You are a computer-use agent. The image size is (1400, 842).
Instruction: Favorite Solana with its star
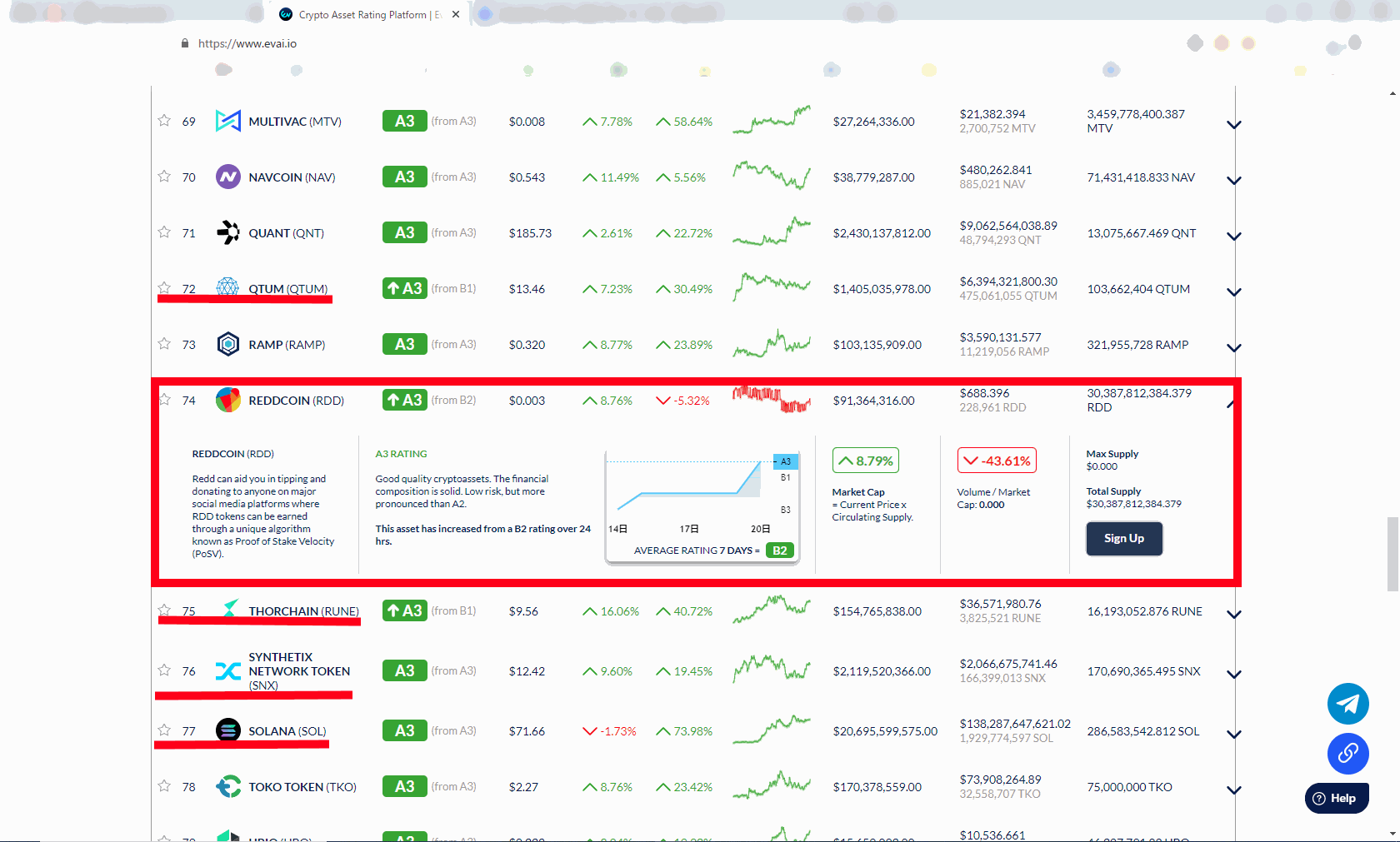164,730
